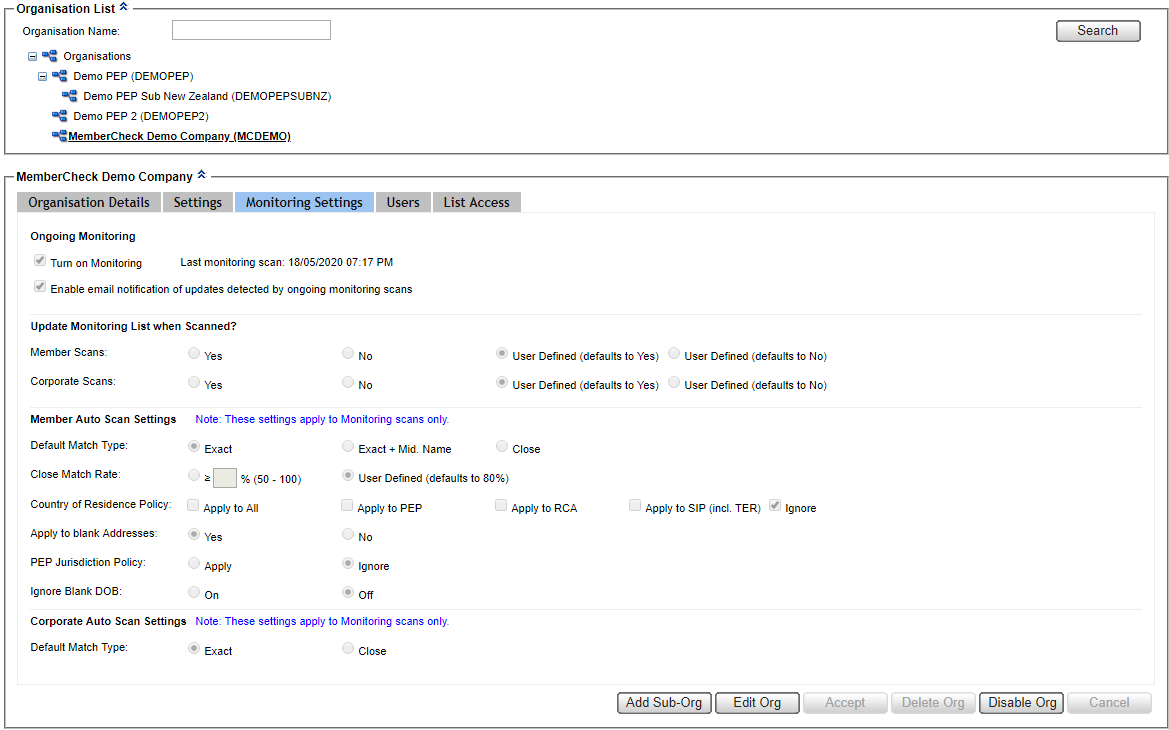Open the Users tab

pyautogui.click(x=403, y=202)
